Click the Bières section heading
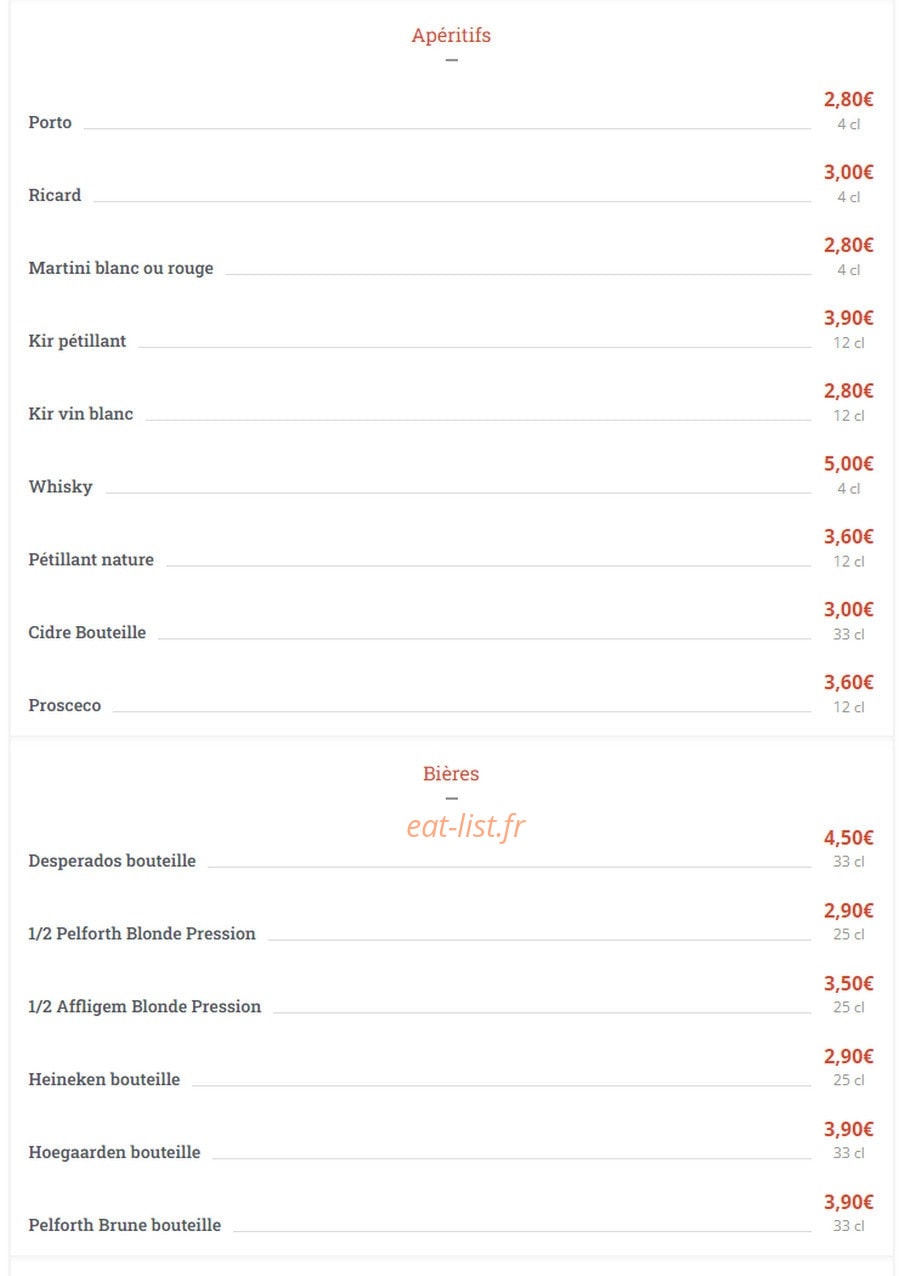This screenshot has height=1276, width=900. tap(451, 774)
